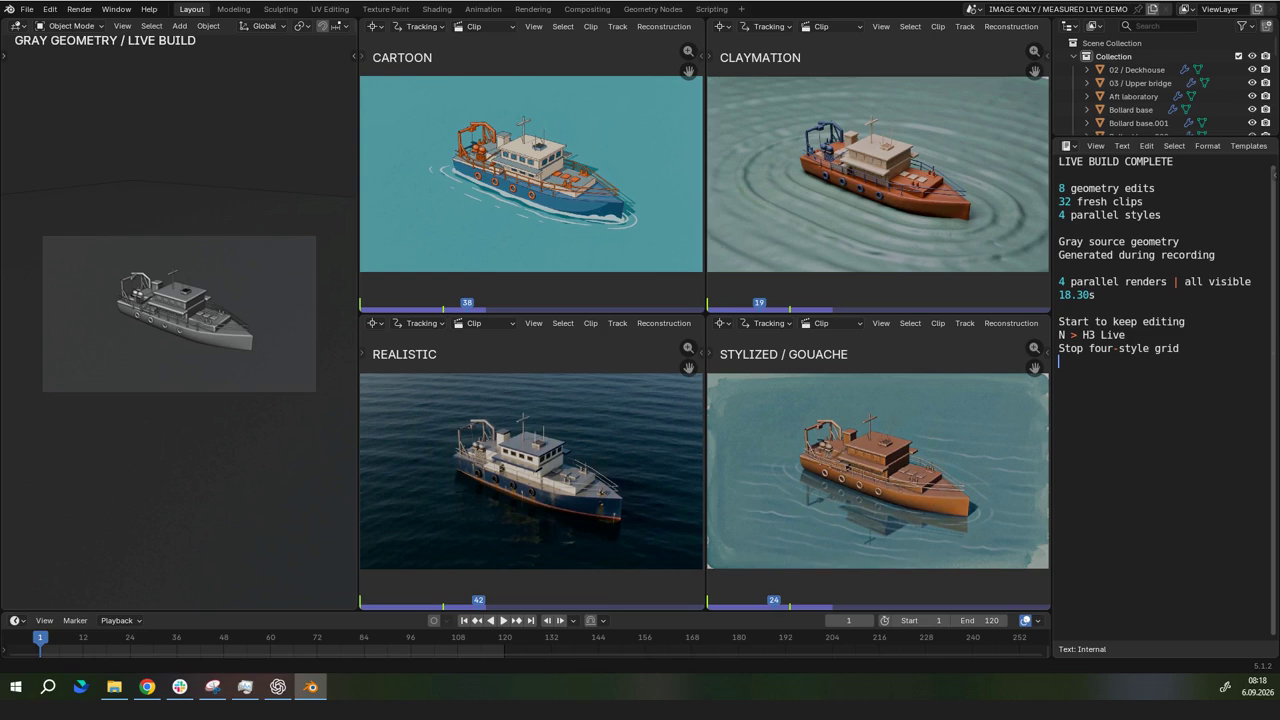Image resolution: width=1280 pixels, height=720 pixels.
Task: Open Tracking mode dropdown in CARTOON editor
Action: click(x=419, y=26)
